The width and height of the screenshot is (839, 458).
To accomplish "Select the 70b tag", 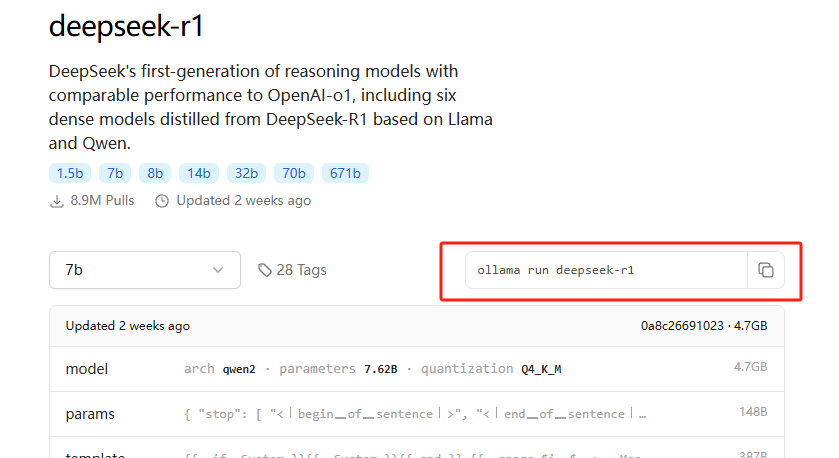I will (294, 173).
